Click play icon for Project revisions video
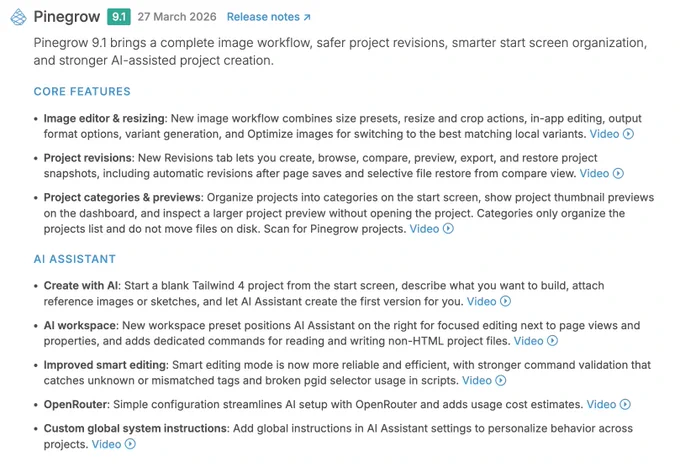Screen dimensions: 680x467 [618, 173]
